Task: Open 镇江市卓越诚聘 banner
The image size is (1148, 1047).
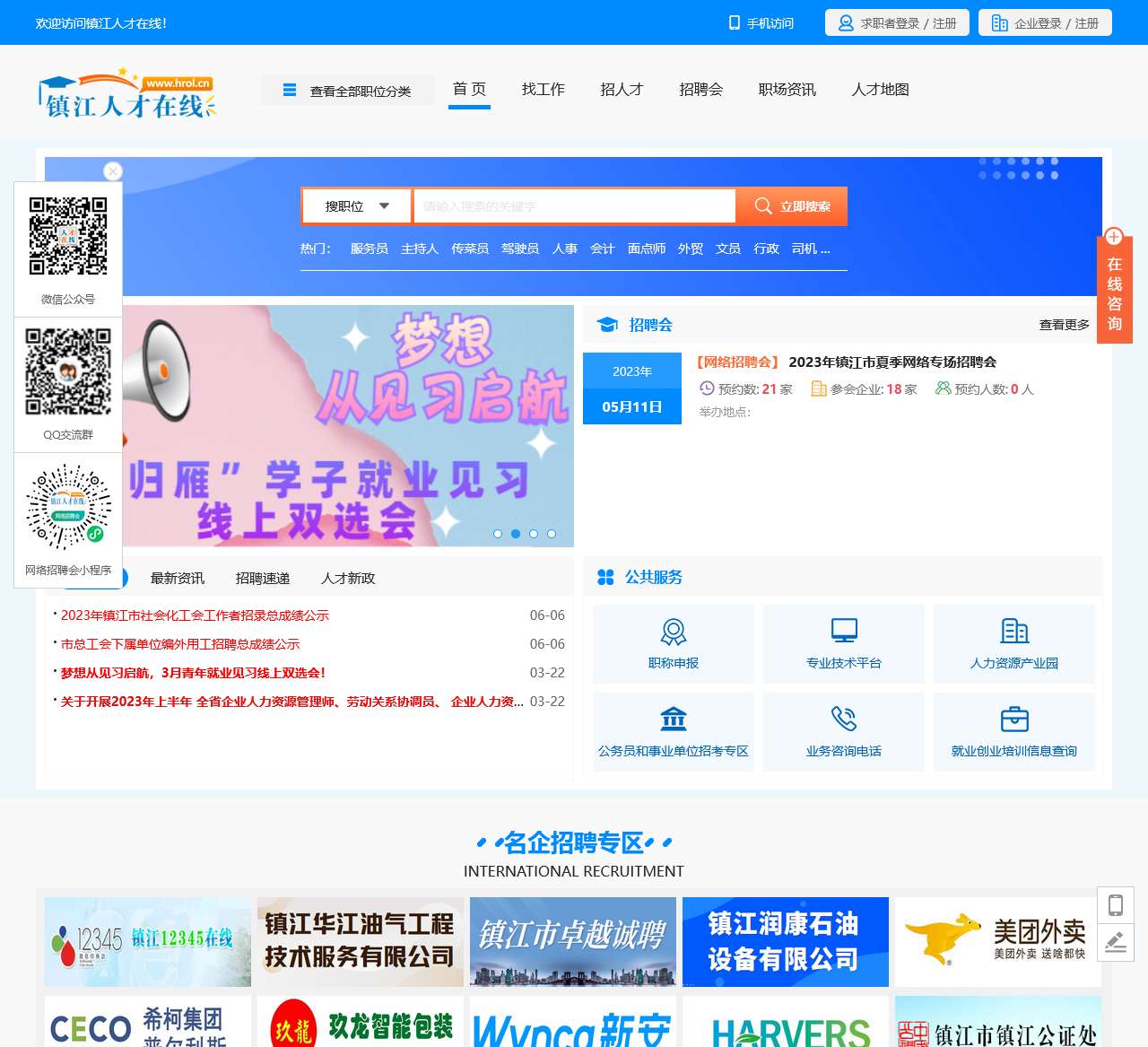Action: pos(573,942)
